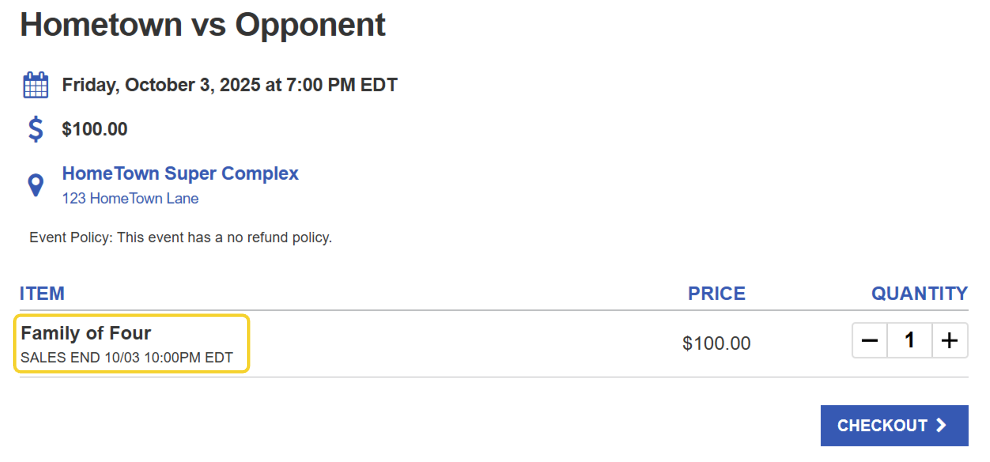
Task: Click the Friday, October 3, 2025 date text
Action: pos(230,85)
